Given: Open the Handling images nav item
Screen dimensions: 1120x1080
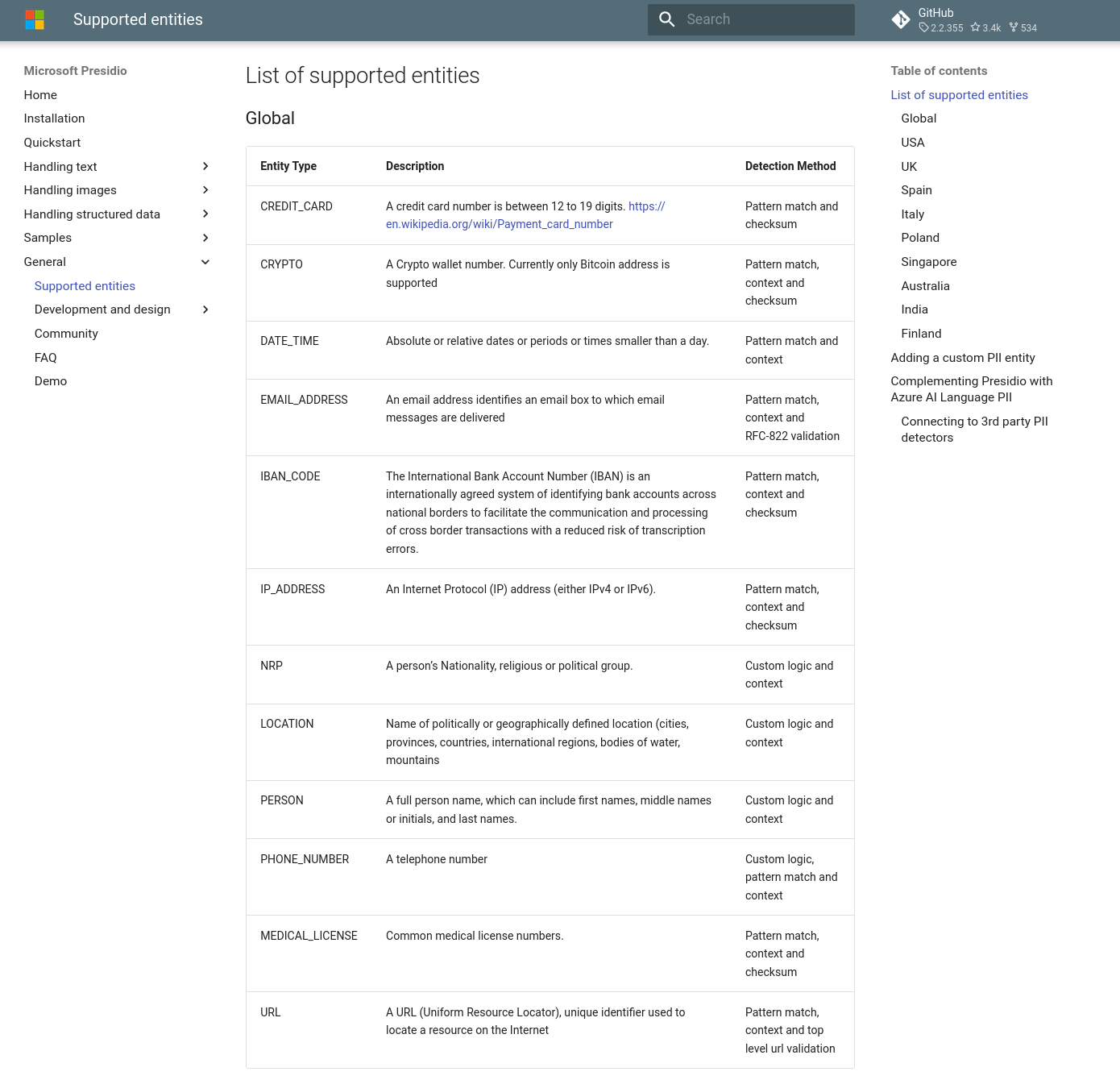Looking at the screenshot, I should (x=70, y=190).
